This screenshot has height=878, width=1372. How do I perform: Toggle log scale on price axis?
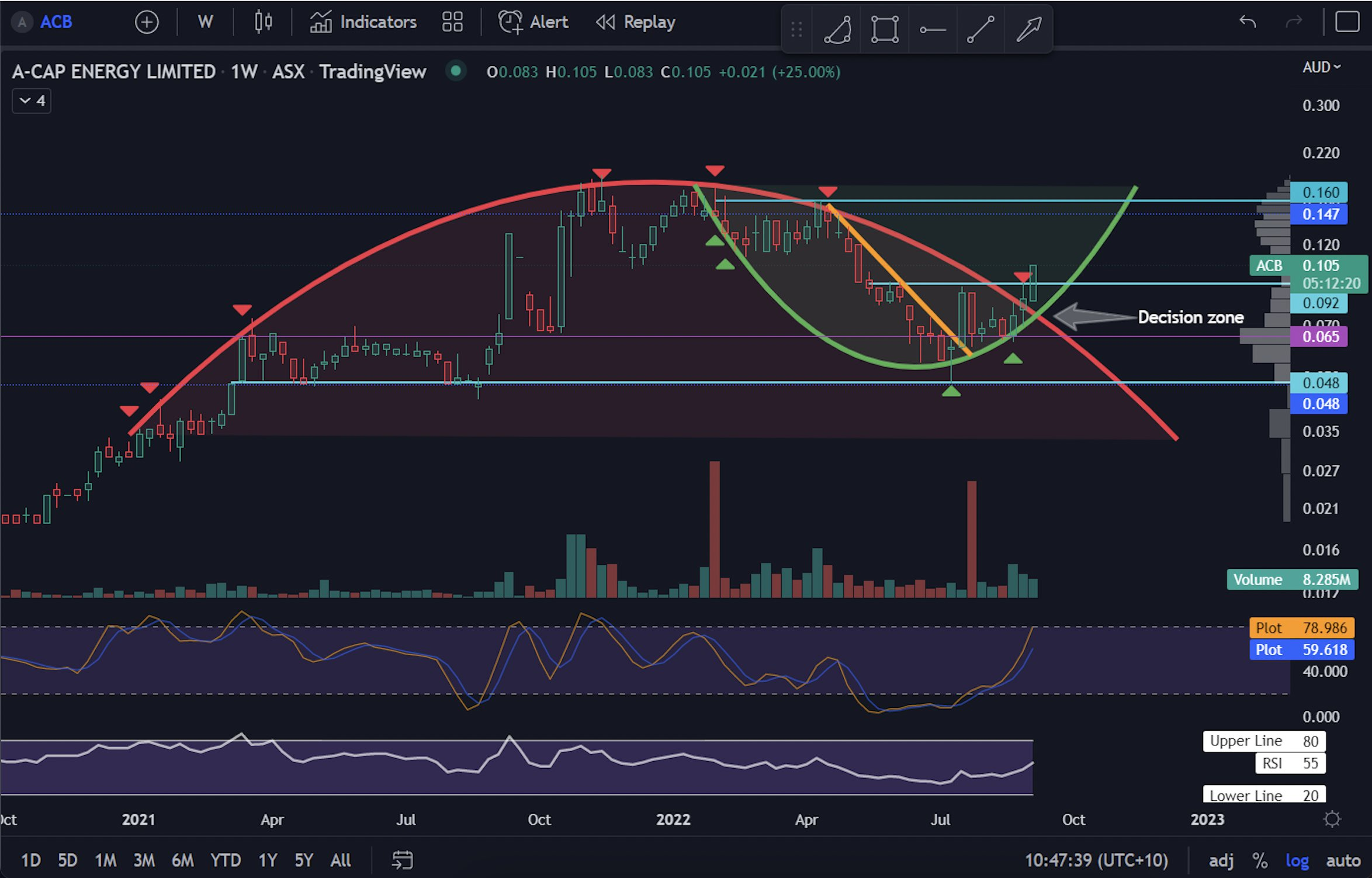click(1297, 860)
